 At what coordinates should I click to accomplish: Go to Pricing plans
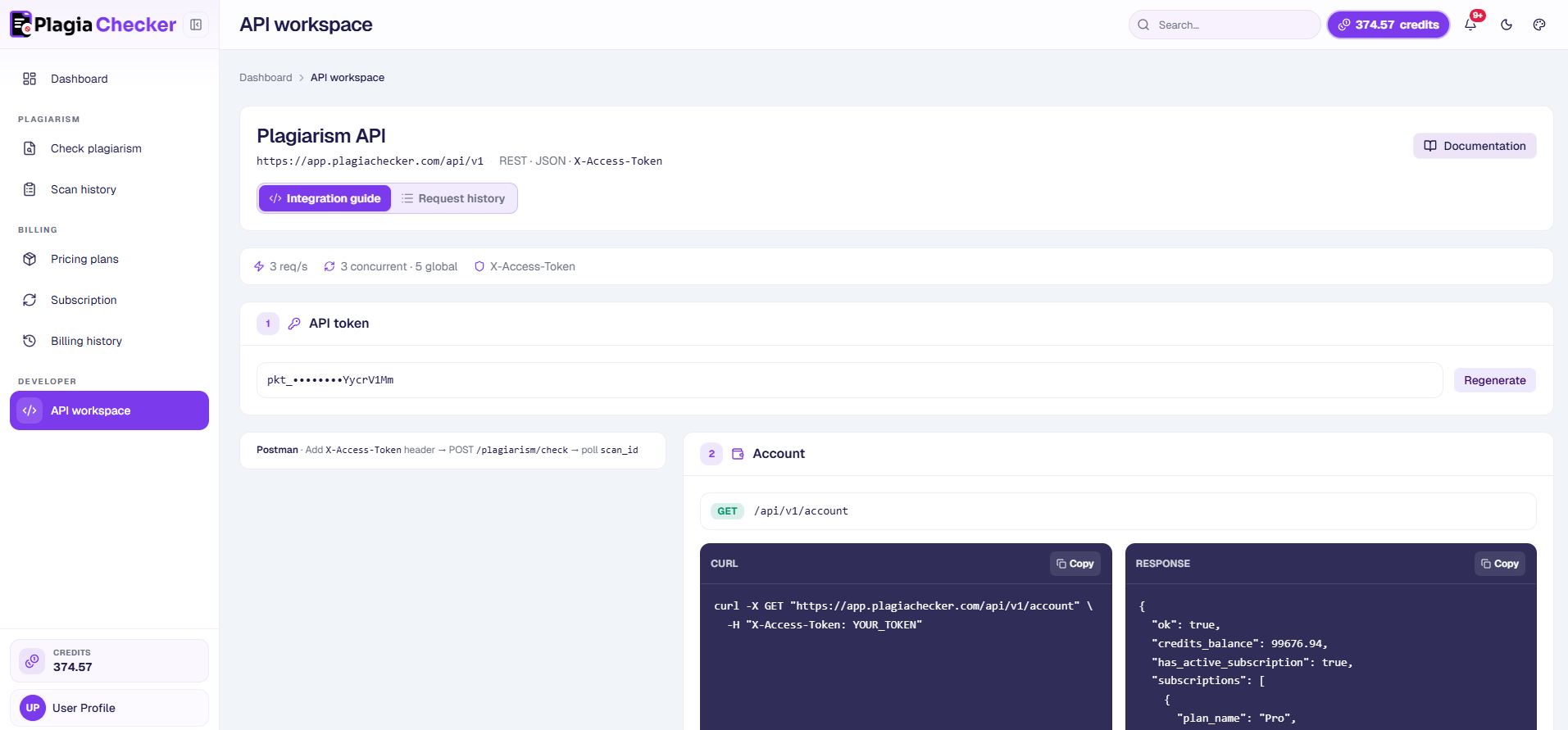point(109,259)
